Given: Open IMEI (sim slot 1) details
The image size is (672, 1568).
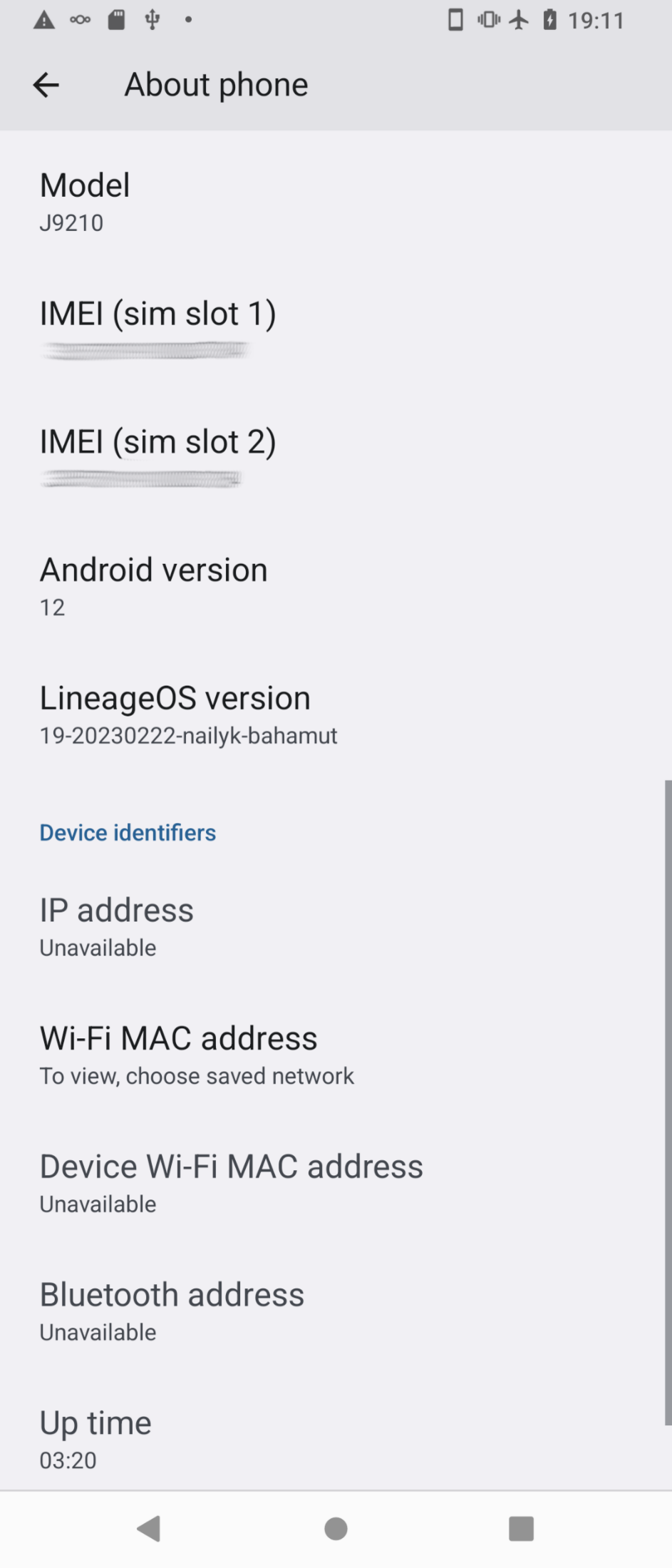Looking at the screenshot, I should (336, 331).
